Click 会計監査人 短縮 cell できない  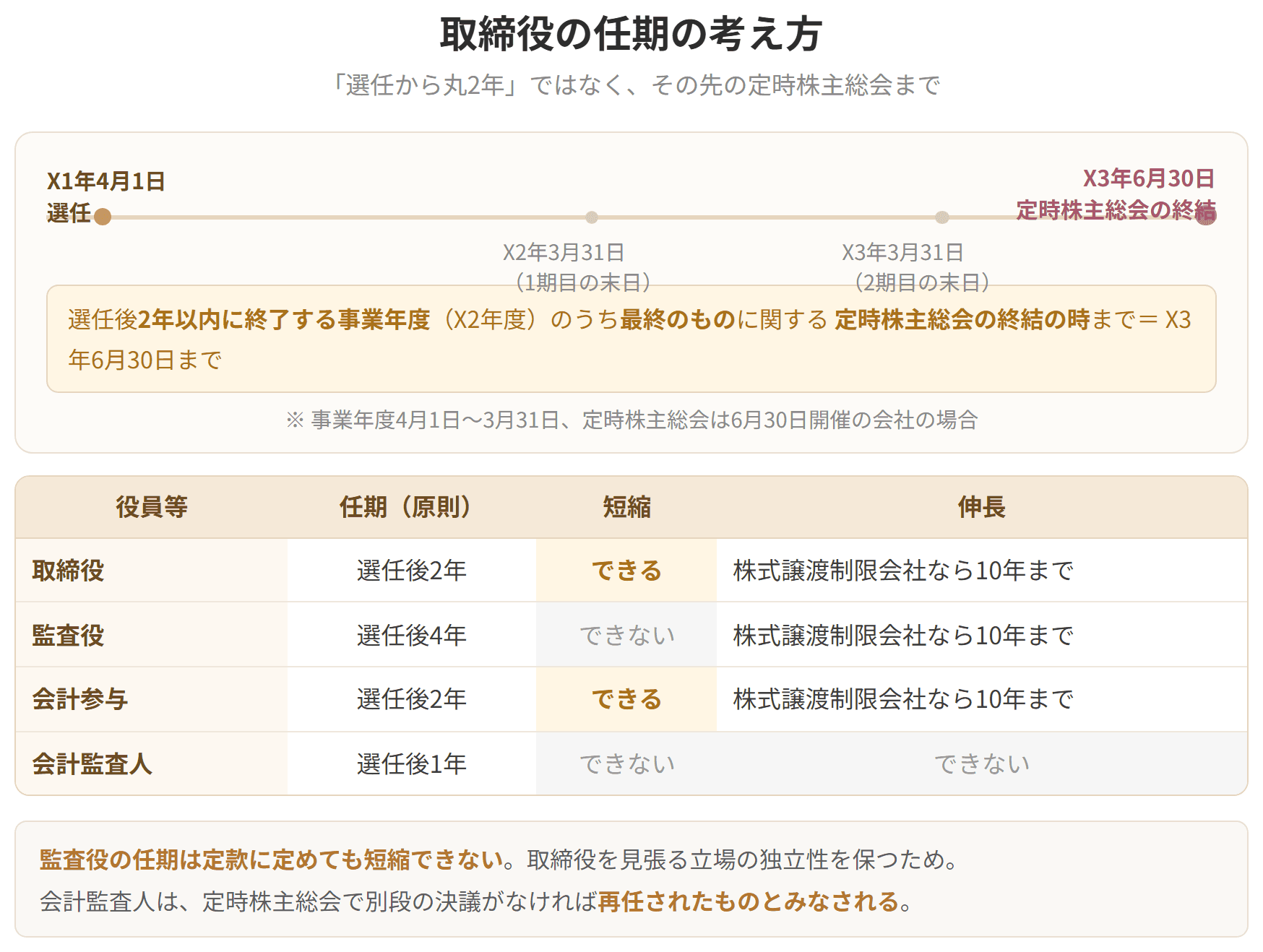pos(626,764)
